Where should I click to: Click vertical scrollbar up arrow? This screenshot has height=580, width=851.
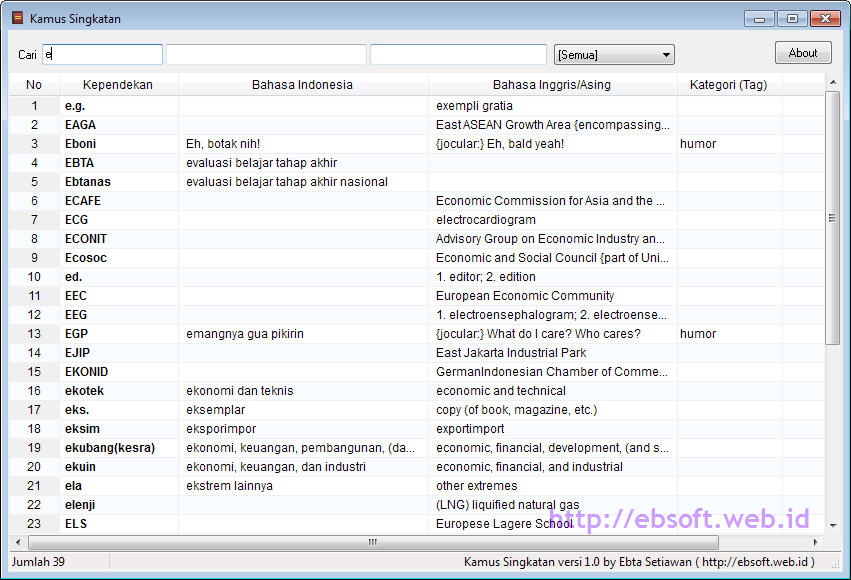pos(833,82)
